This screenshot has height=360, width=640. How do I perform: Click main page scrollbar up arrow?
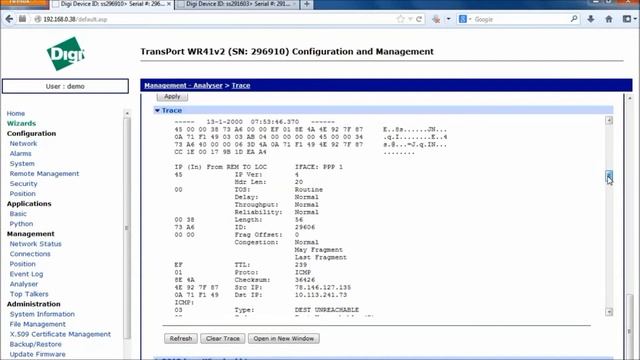(x=630, y=98)
